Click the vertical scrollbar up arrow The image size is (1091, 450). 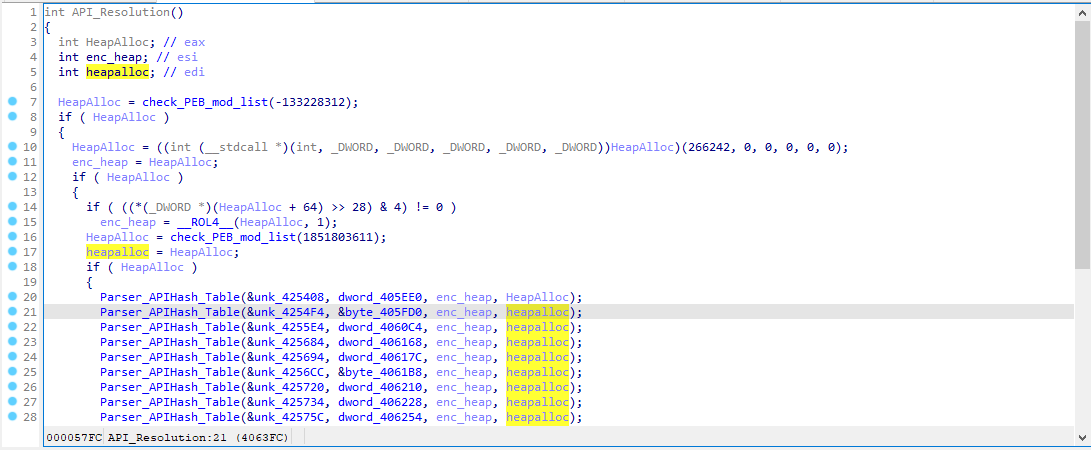[1082, 12]
